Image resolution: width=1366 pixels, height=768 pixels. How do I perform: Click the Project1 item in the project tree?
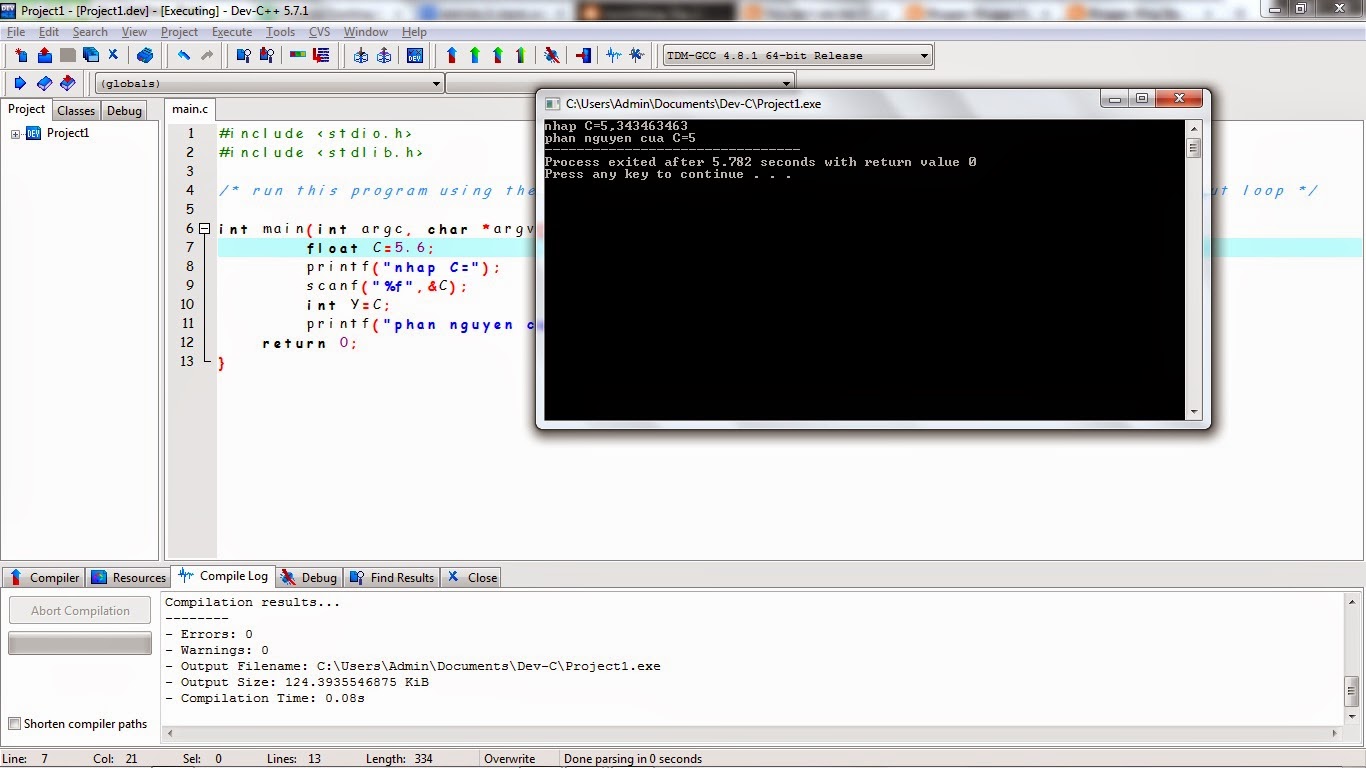click(68, 134)
